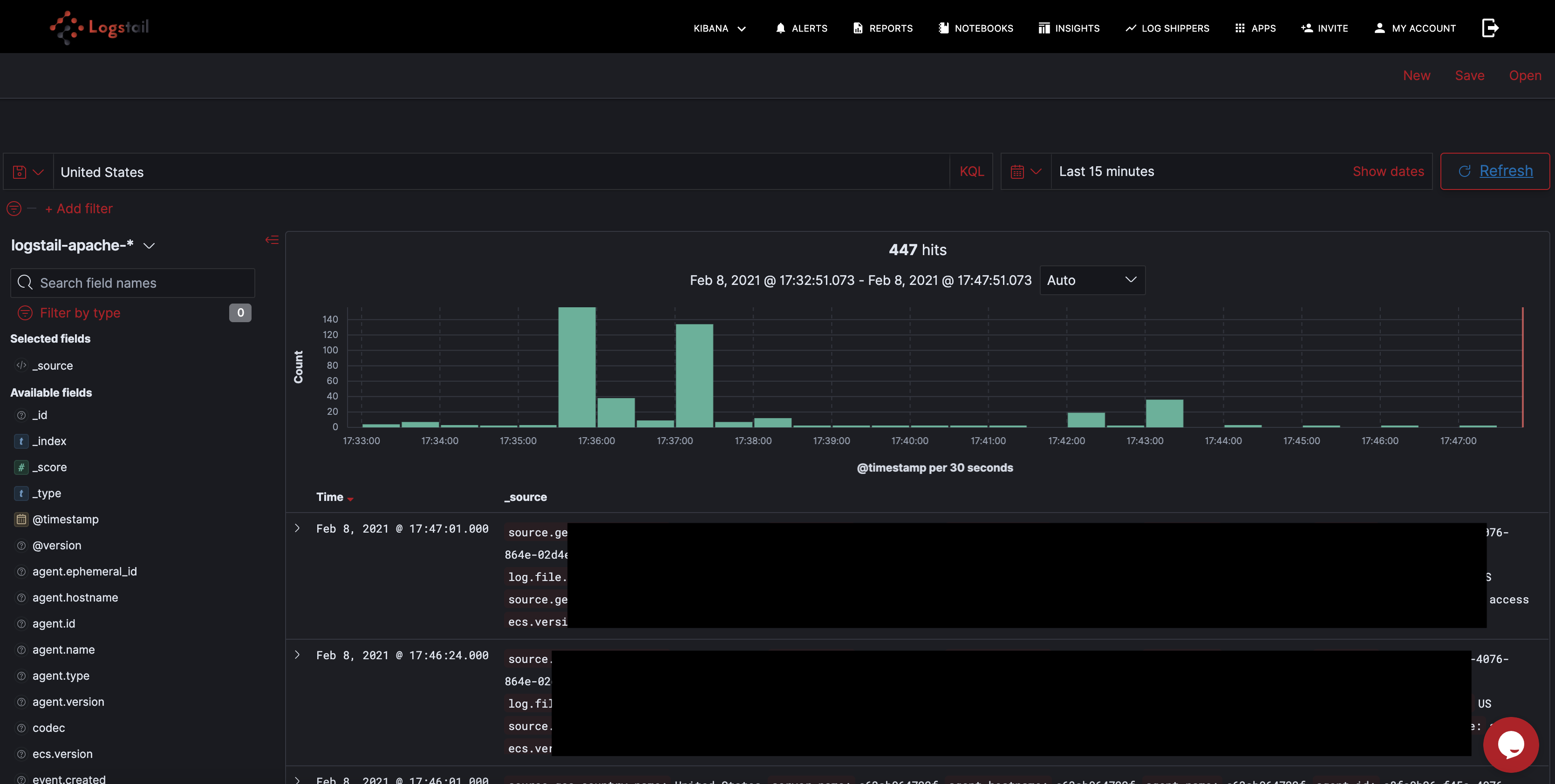
Task: Click the Search field names input
Action: coord(133,283)
